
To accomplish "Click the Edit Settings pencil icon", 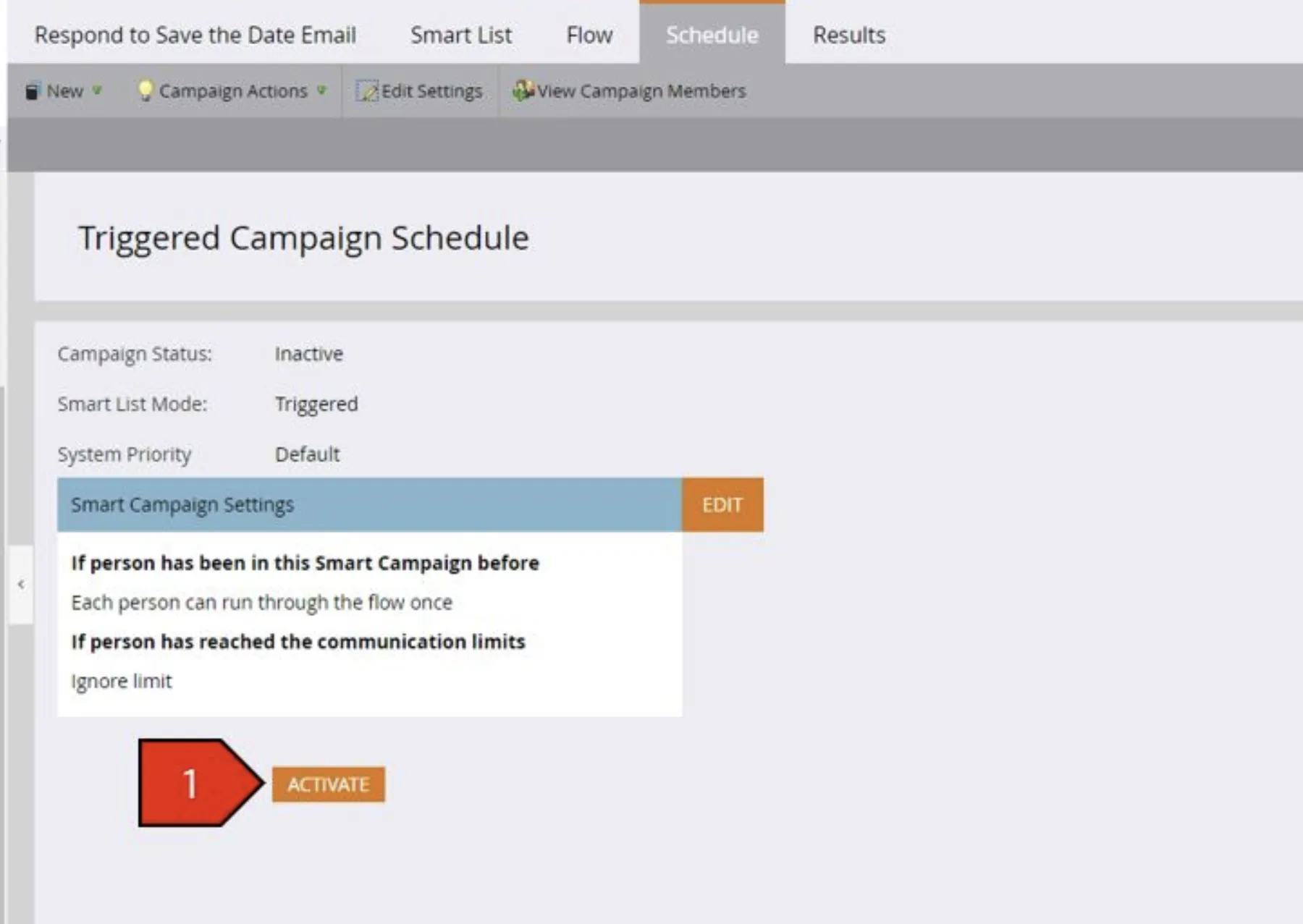I will click(x=367, y=91).
